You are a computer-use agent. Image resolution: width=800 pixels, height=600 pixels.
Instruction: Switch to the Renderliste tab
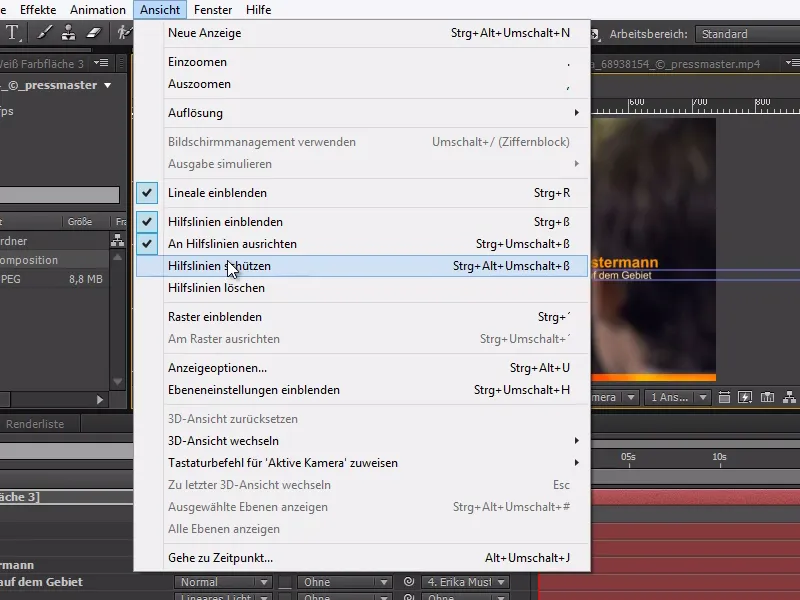coord(33,423)
